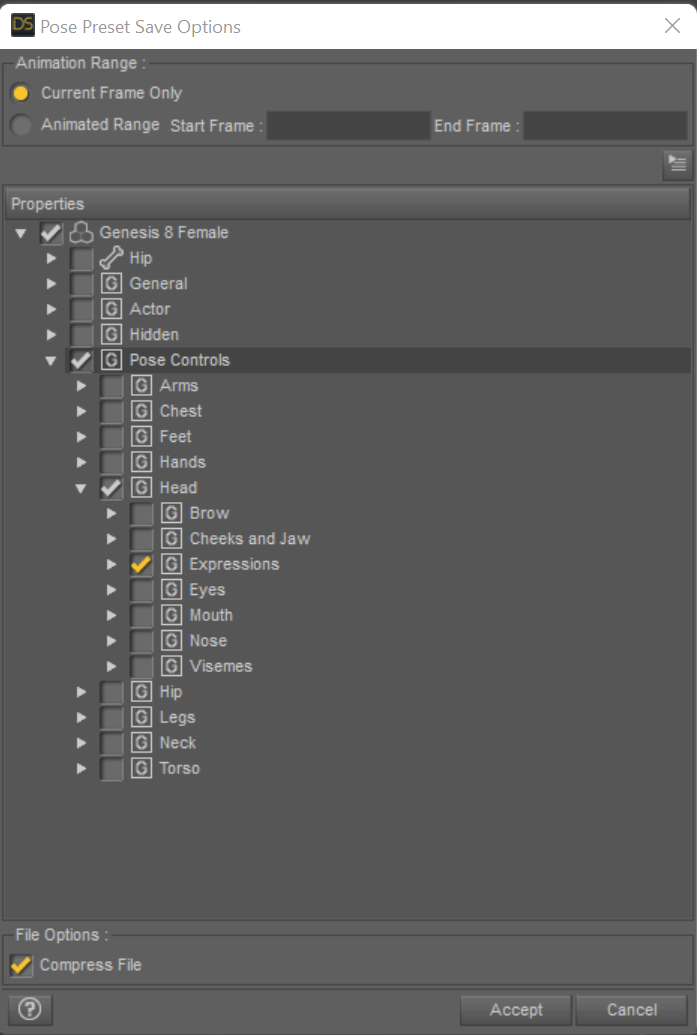Click the Genesis 8 Female figure icon
The image size is (697, 1035).
(81, 232)
